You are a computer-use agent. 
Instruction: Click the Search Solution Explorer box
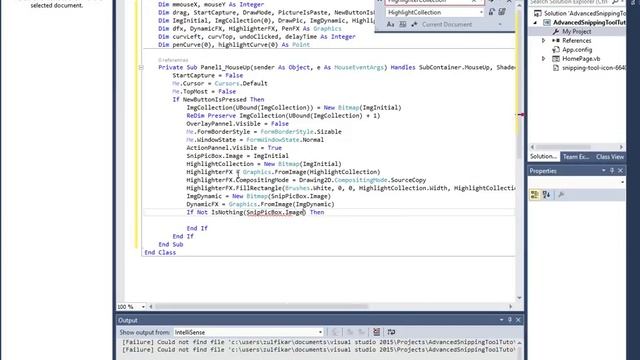[569, 2]
